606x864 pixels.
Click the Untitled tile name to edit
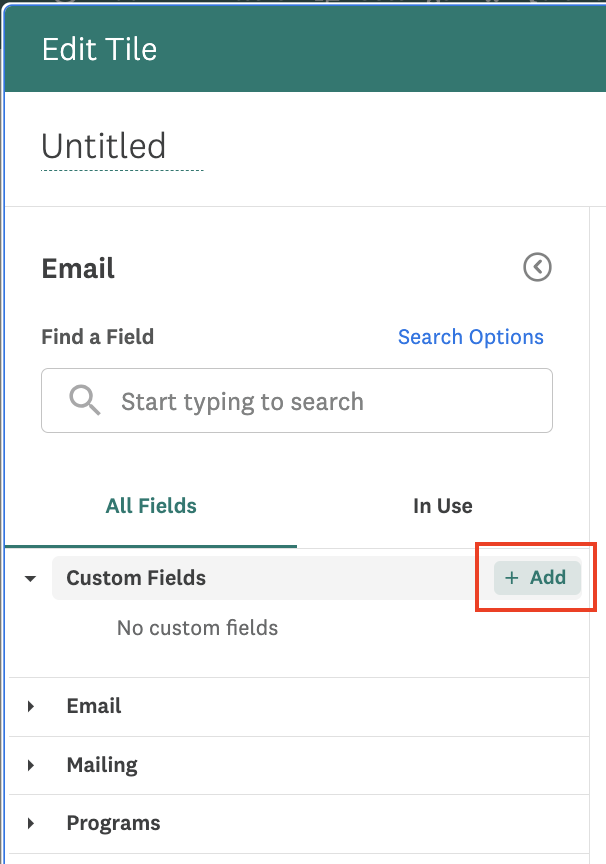[x=104, y=147]
